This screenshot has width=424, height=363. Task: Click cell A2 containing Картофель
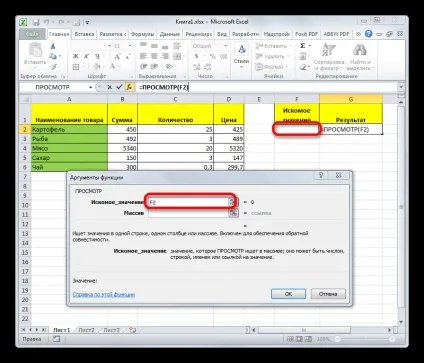click(x=69, y=129)
